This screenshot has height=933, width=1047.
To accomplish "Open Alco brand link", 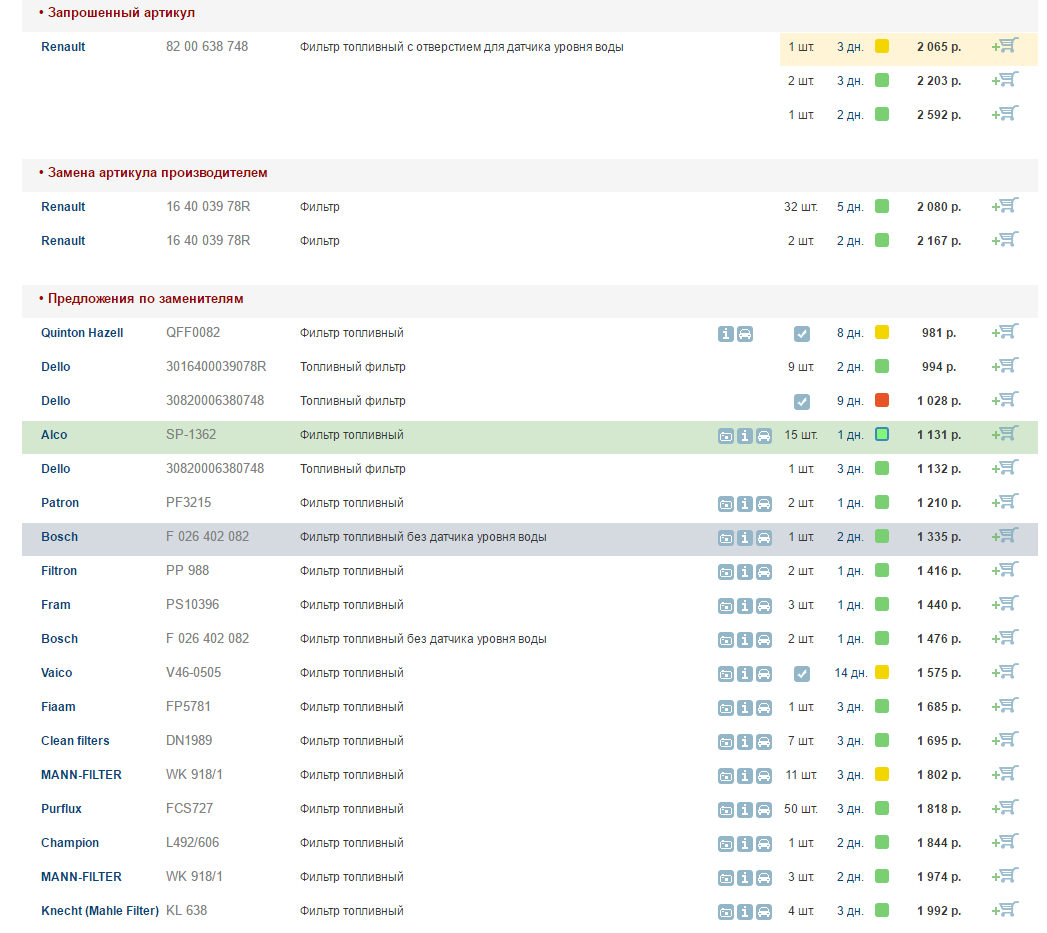I will 54,435.
